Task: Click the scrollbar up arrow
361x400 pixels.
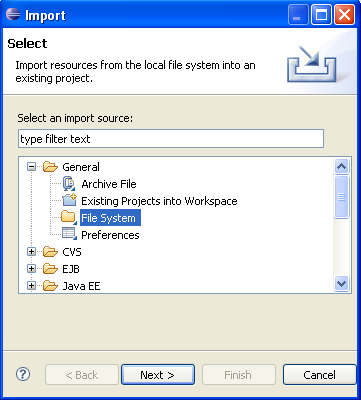Action: pos(342,166)
